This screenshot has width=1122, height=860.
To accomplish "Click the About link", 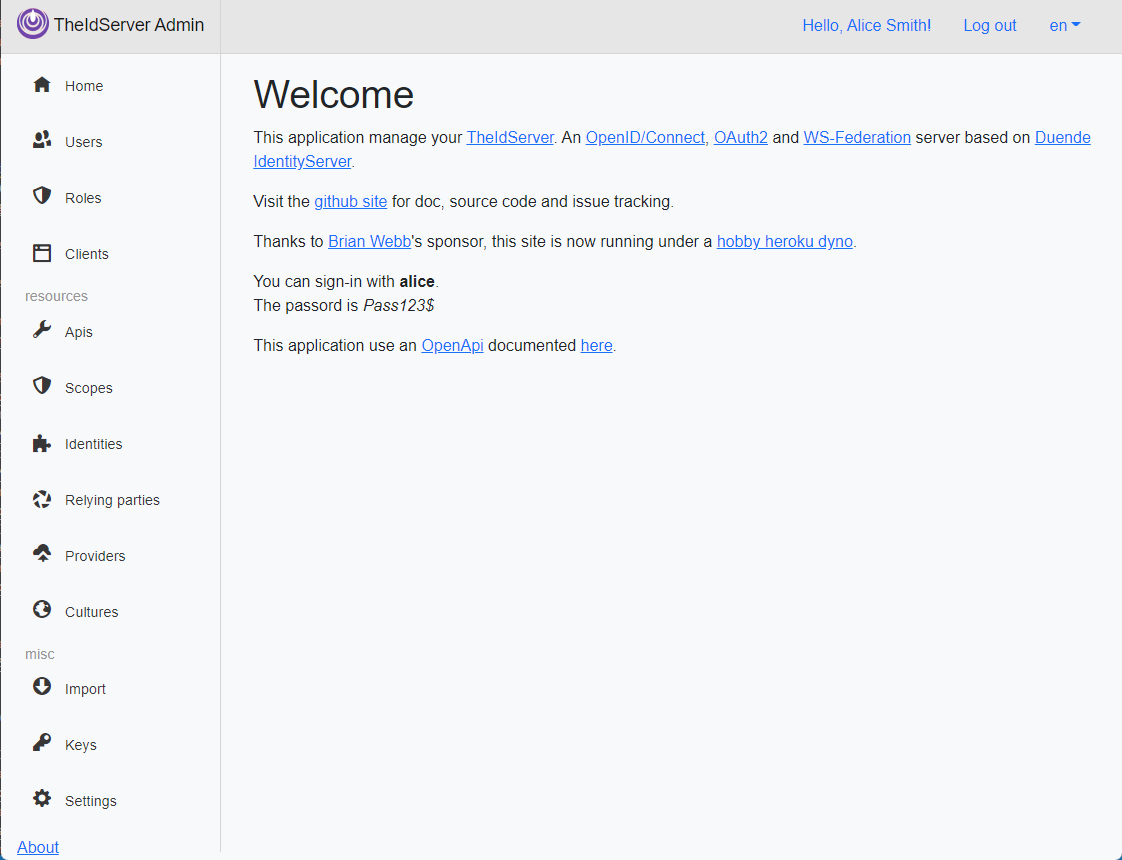I will [x=38, y=847].
